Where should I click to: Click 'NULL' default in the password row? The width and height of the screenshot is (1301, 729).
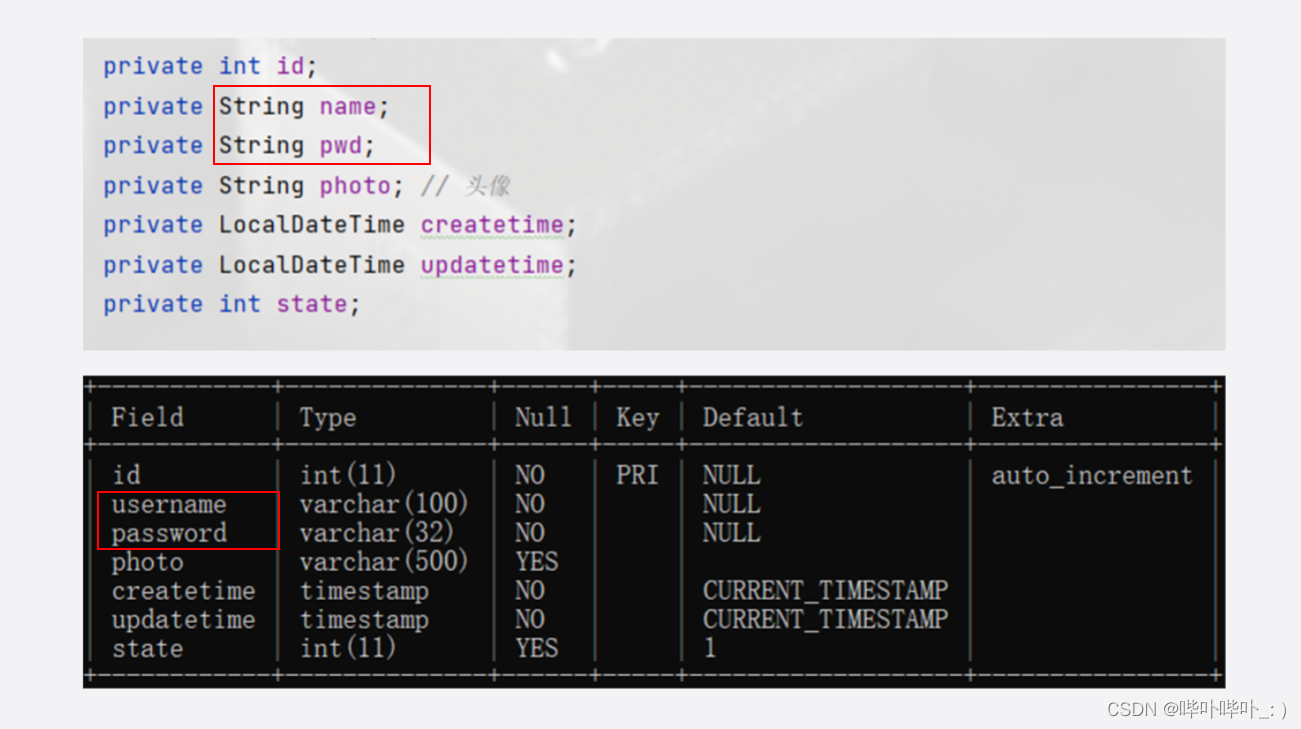(x=731, y=533)
